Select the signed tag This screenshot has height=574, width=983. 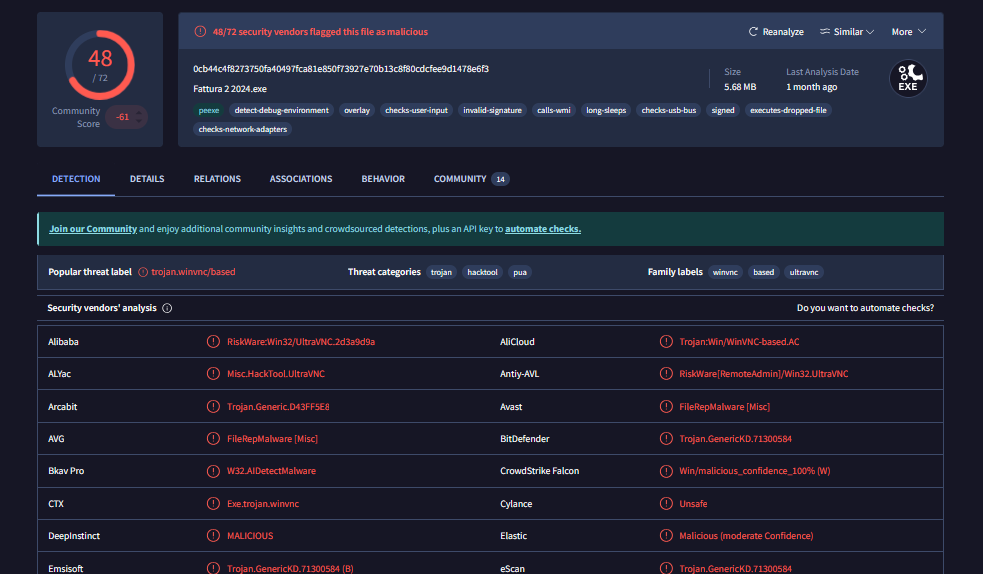pyautogui.click(x=723, y=110)
